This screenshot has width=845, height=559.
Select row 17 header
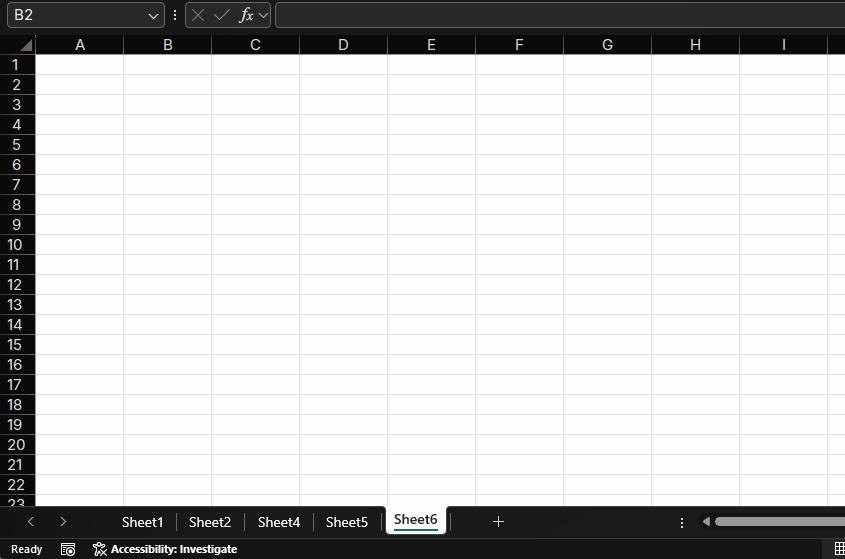tap(17, 384)
